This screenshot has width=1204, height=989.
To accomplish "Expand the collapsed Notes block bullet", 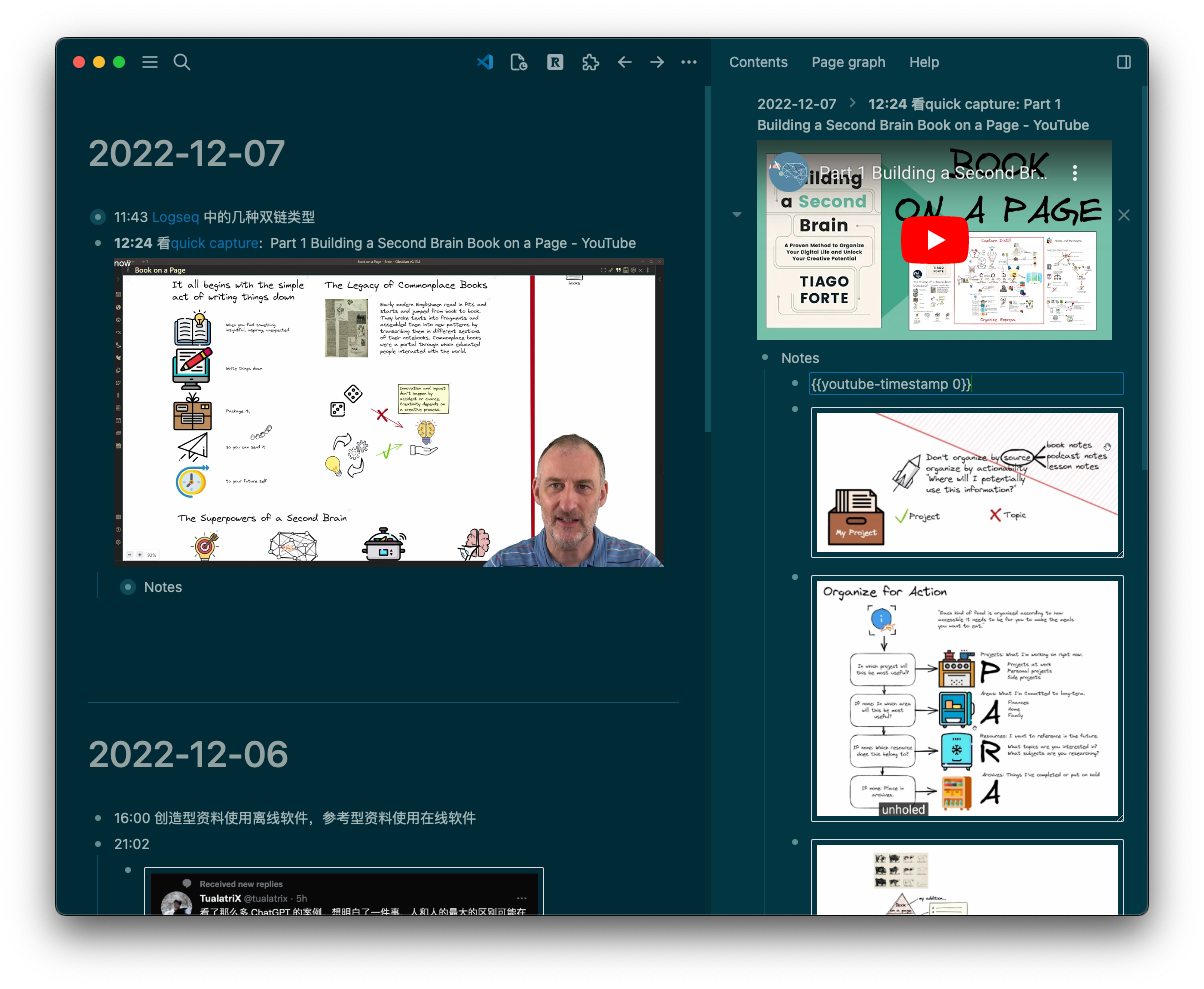I will 128,587.
